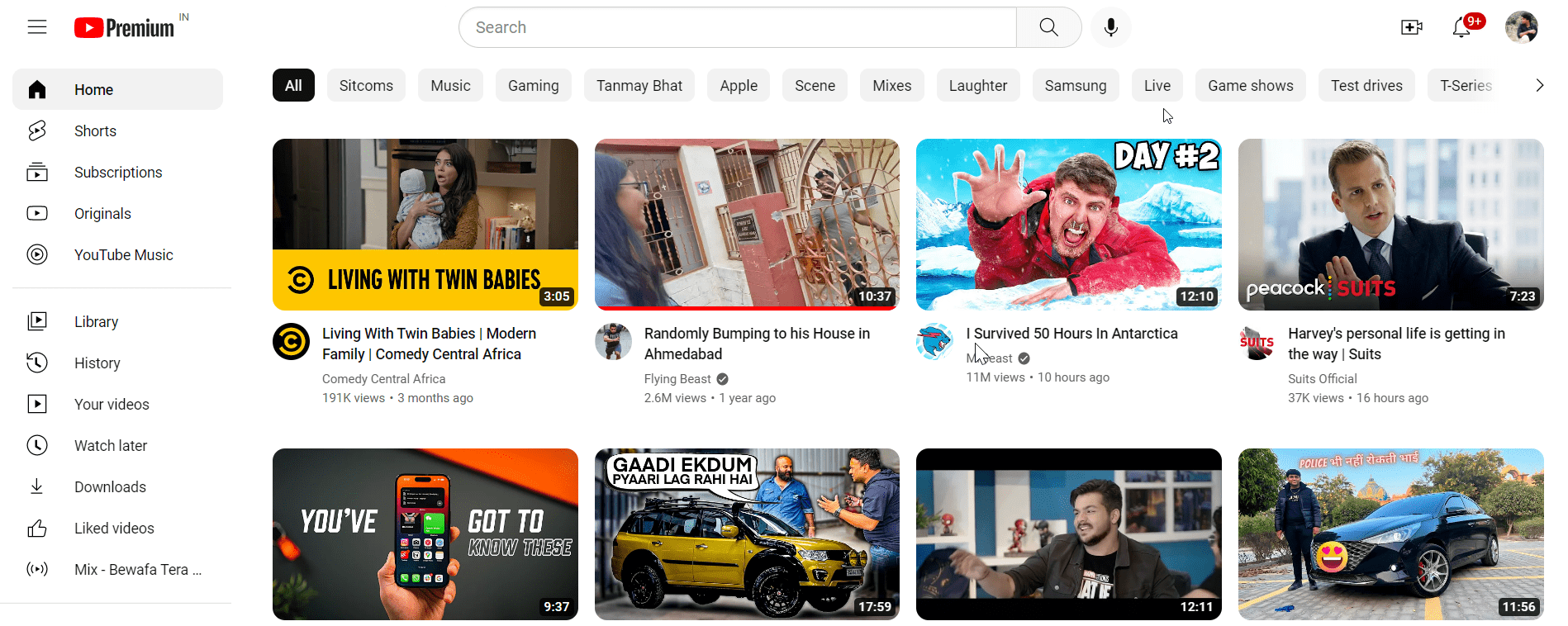Image resolution: width=1568 pixels, height=626 pixels.
Task: Select the Laughter filter chip
Action: (x=978, y=85)
